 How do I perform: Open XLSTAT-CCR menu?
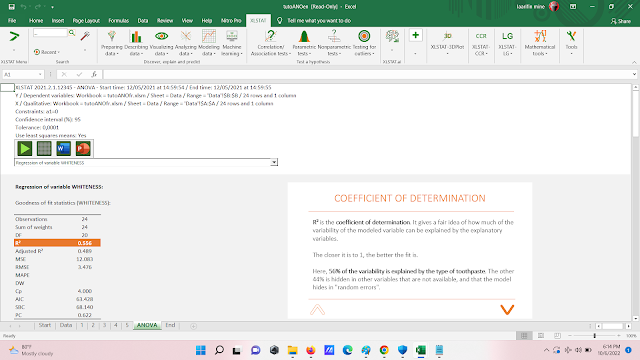pos(481,43)
